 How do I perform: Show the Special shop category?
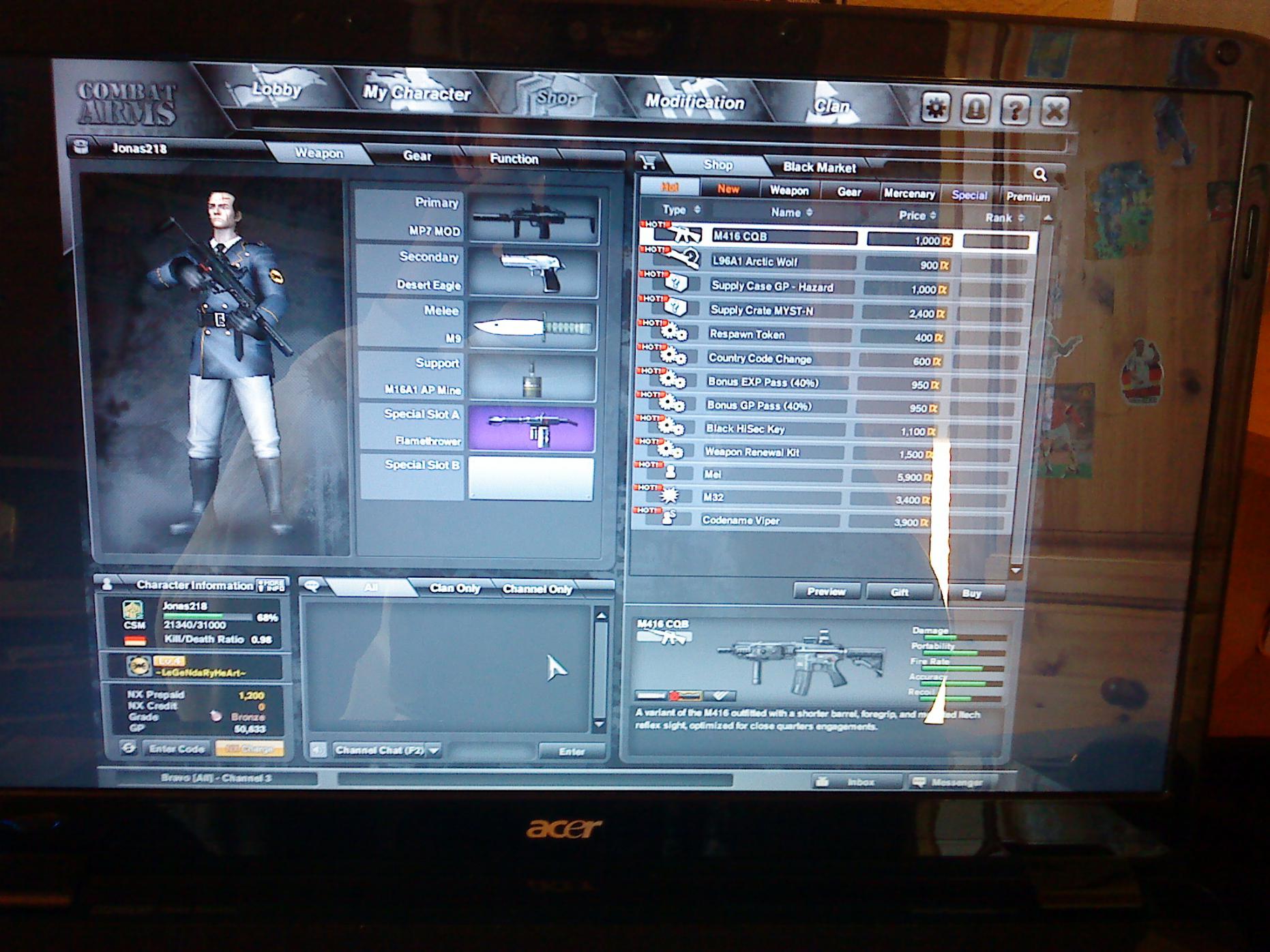969,195
